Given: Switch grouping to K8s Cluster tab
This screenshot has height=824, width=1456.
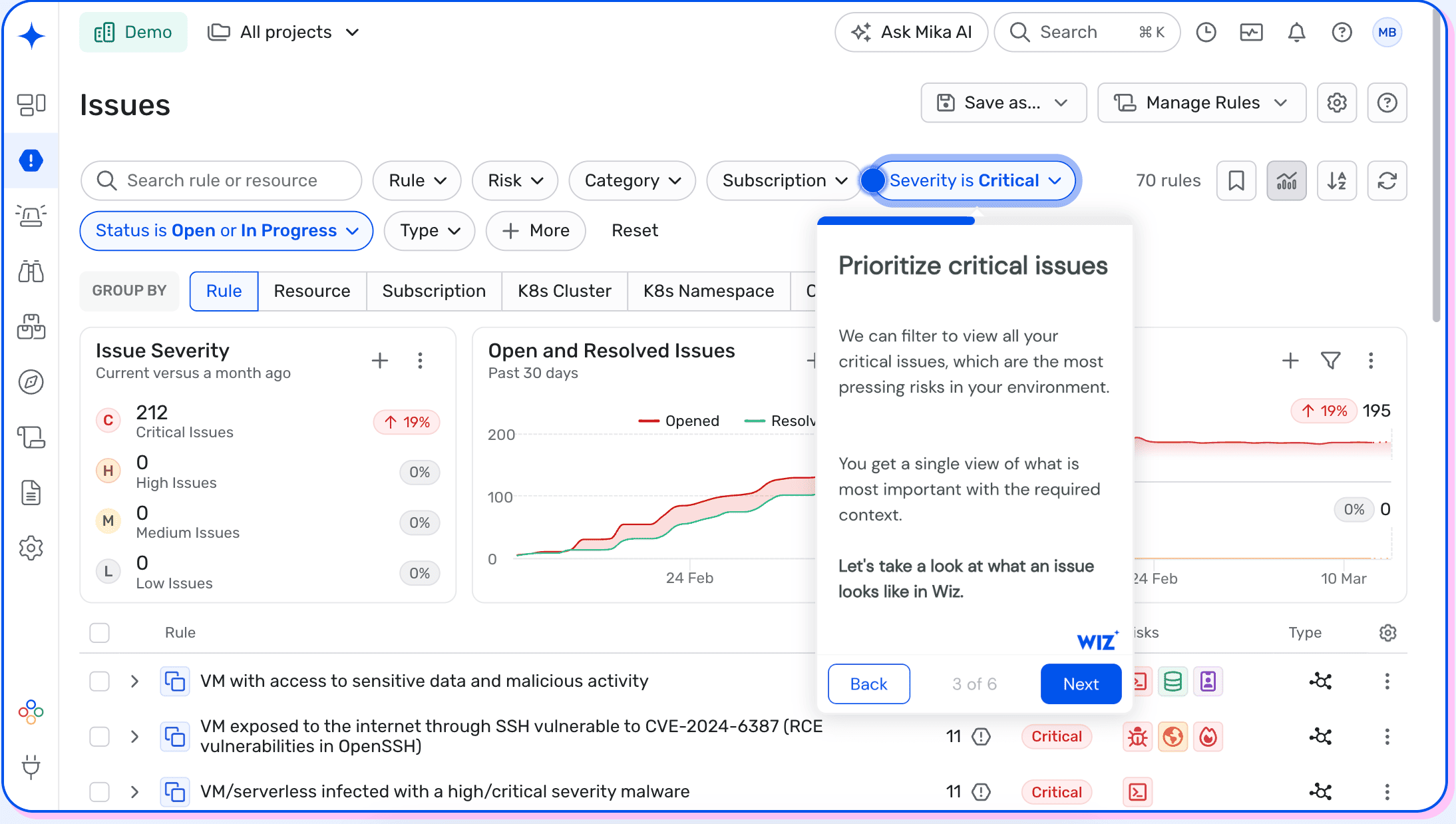Looking at the screenshot, I should pyautogui.click(x=564, y=291).
